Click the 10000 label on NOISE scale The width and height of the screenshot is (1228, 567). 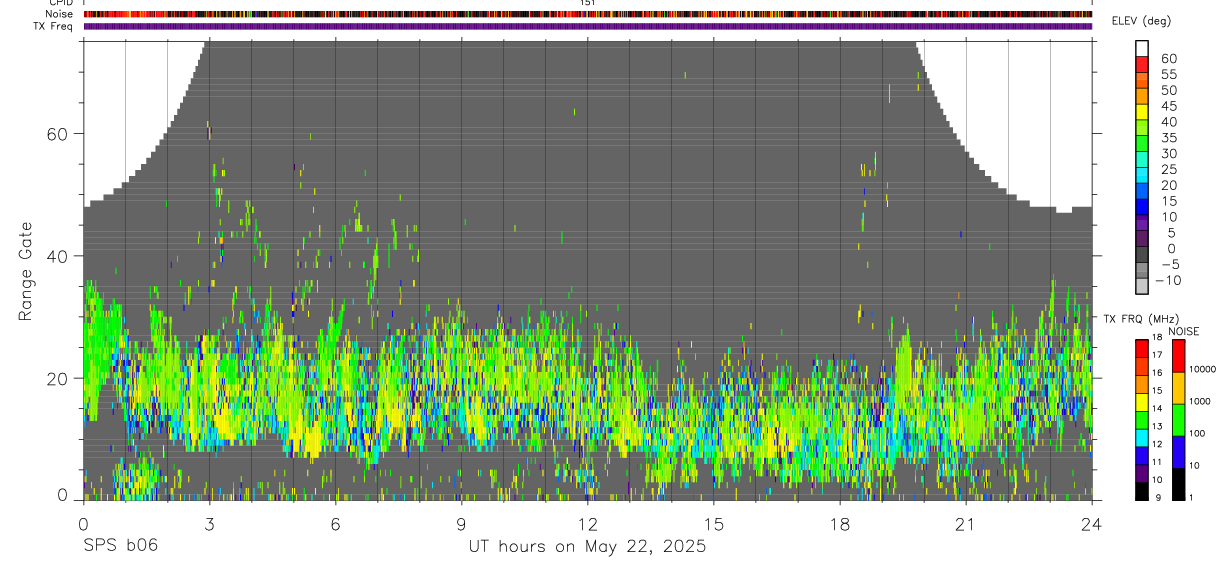[x=1205, y=369]
